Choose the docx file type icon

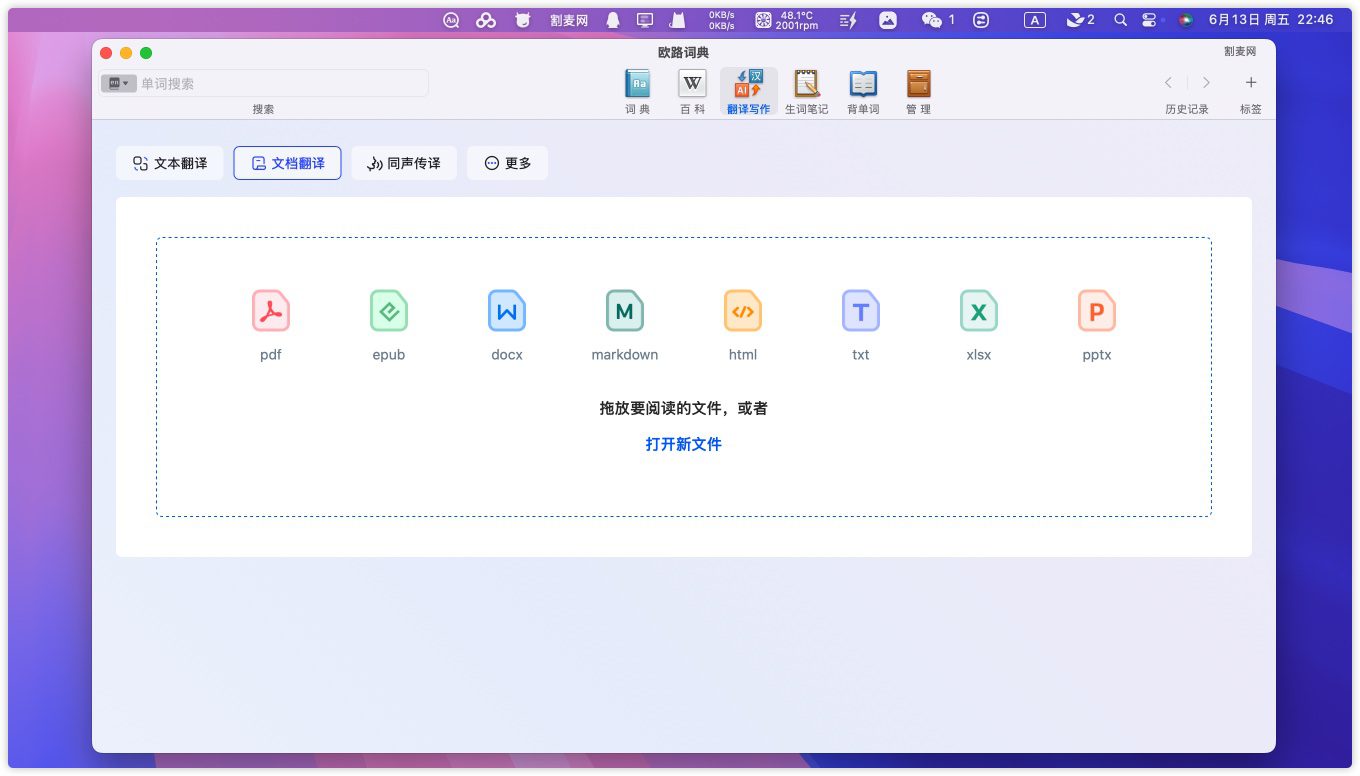(507, 311)
